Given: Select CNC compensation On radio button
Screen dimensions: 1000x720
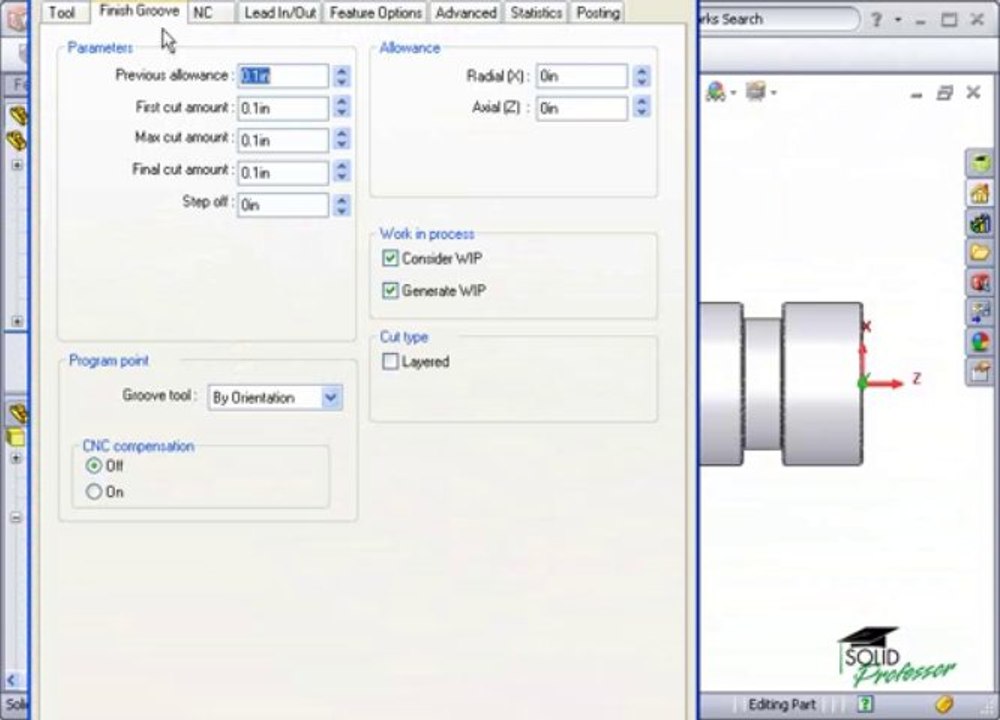Looking at the screenshot, I should point(94,492).
